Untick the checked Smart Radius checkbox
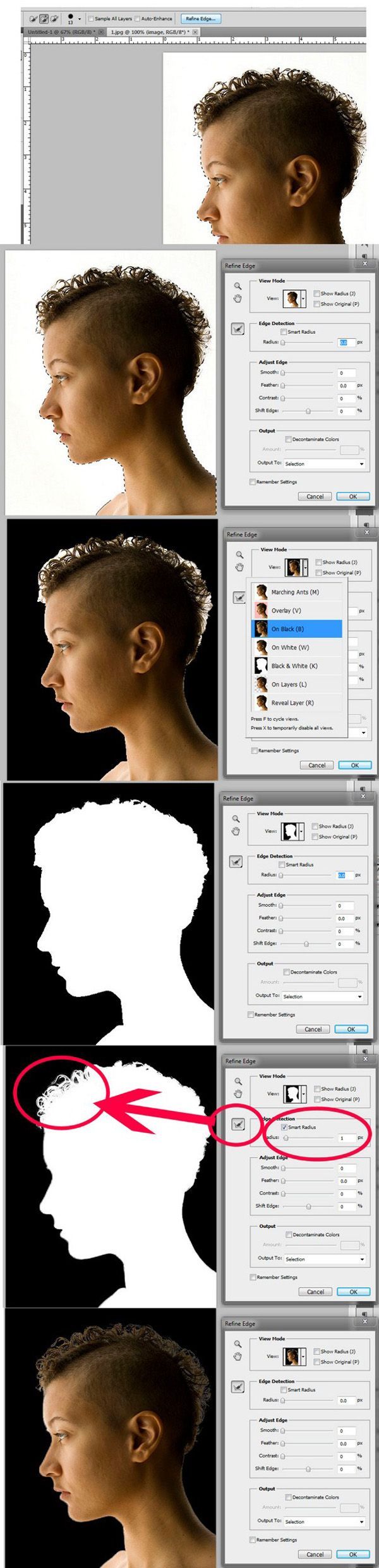 pyautogui.click(x=284, y=1127)
